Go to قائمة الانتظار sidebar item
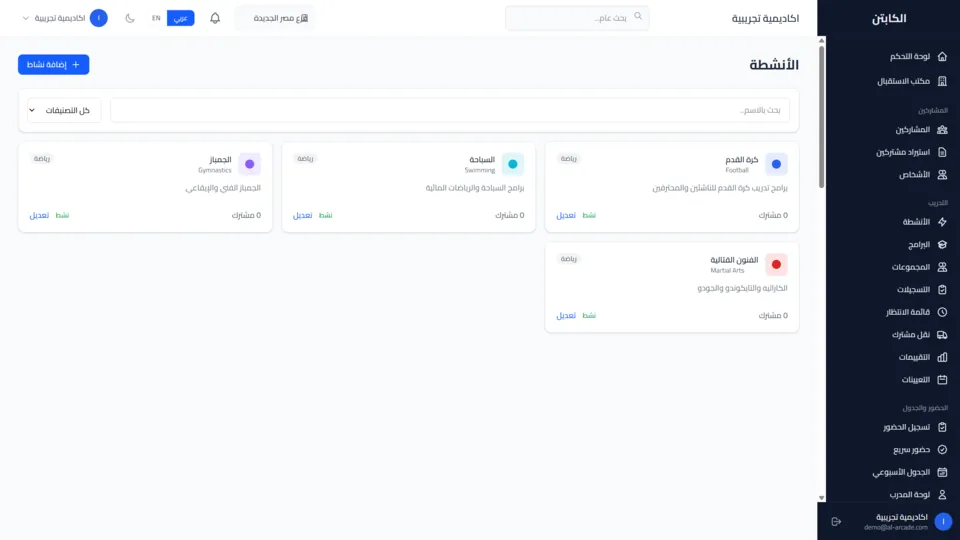 [908, 312]
